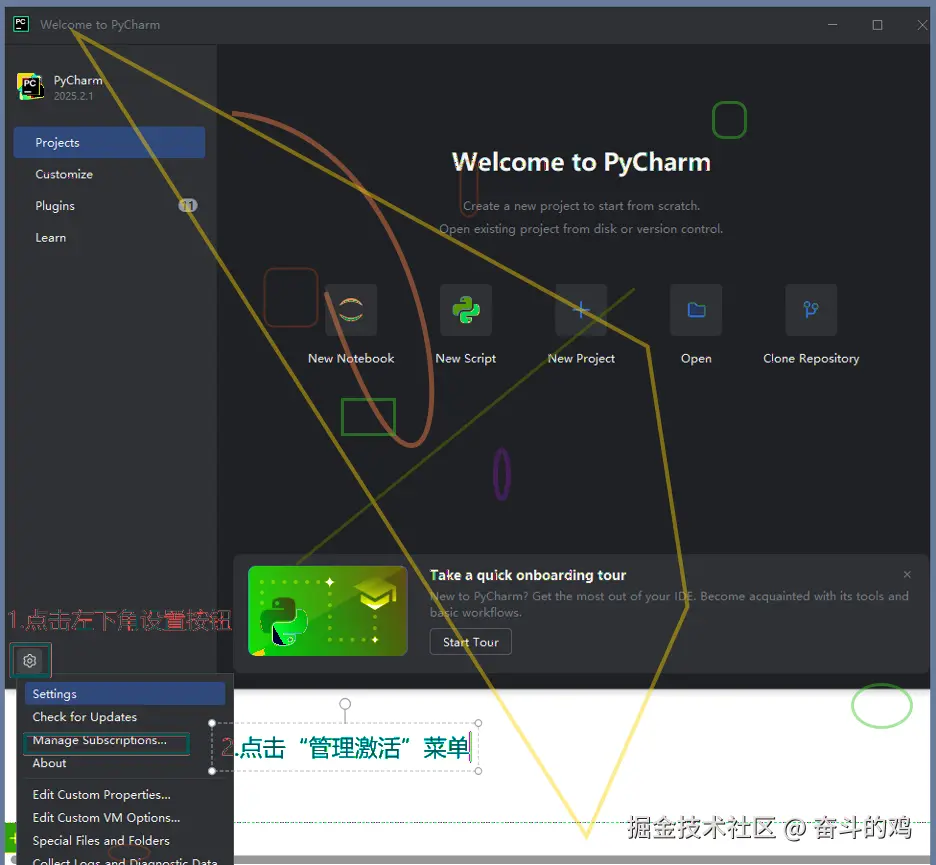Click the onboarding tour thumbnail image
Screen dimensions: 936x865
[x=328, y=611]
